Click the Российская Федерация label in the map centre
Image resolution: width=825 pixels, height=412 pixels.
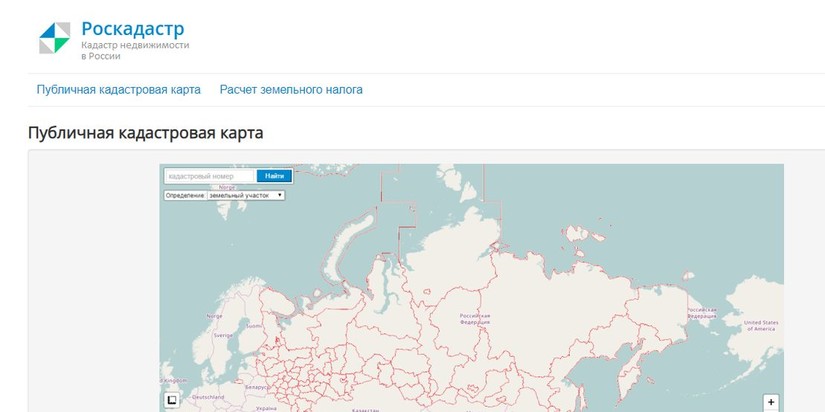tap(475, 319)
